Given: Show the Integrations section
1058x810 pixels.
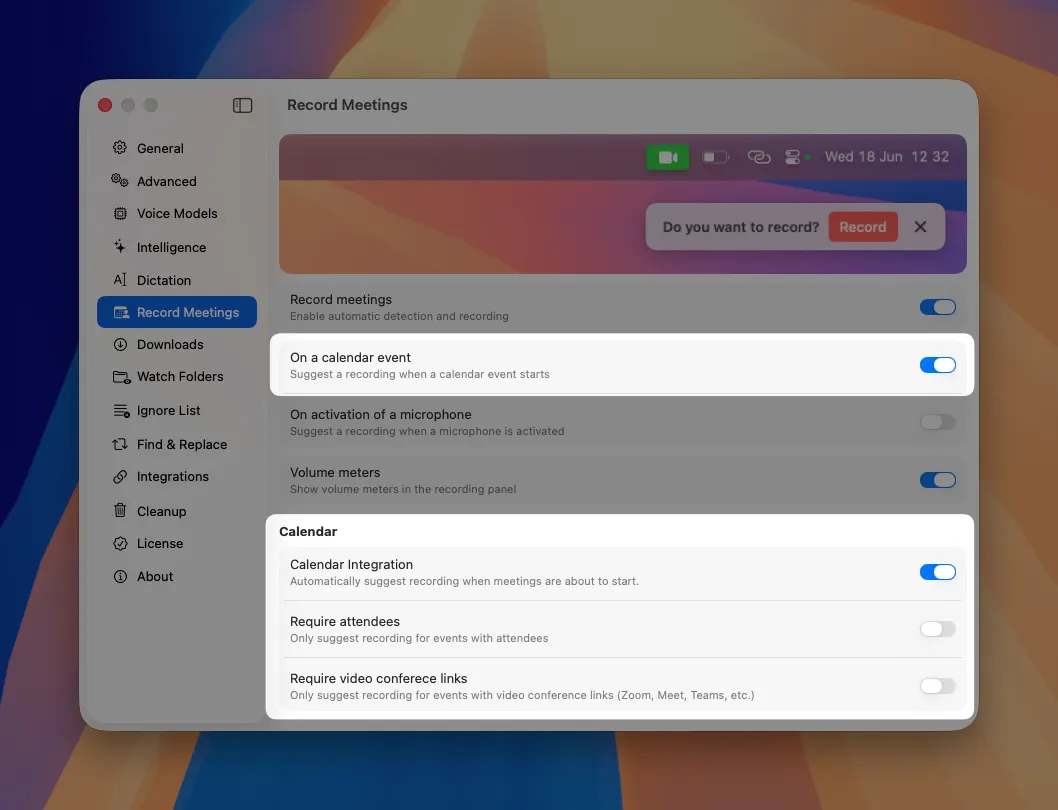Looking at the screenshot, I should point(177,477).
